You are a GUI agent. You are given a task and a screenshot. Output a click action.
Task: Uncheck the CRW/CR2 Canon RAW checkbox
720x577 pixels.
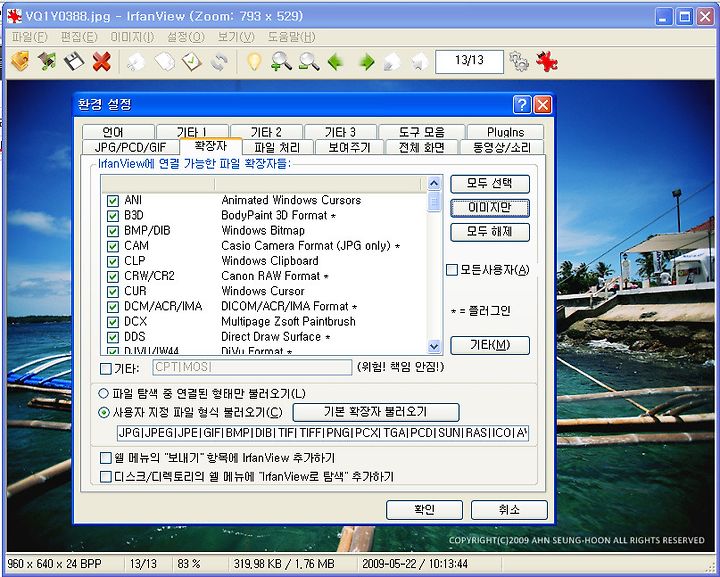112,276
